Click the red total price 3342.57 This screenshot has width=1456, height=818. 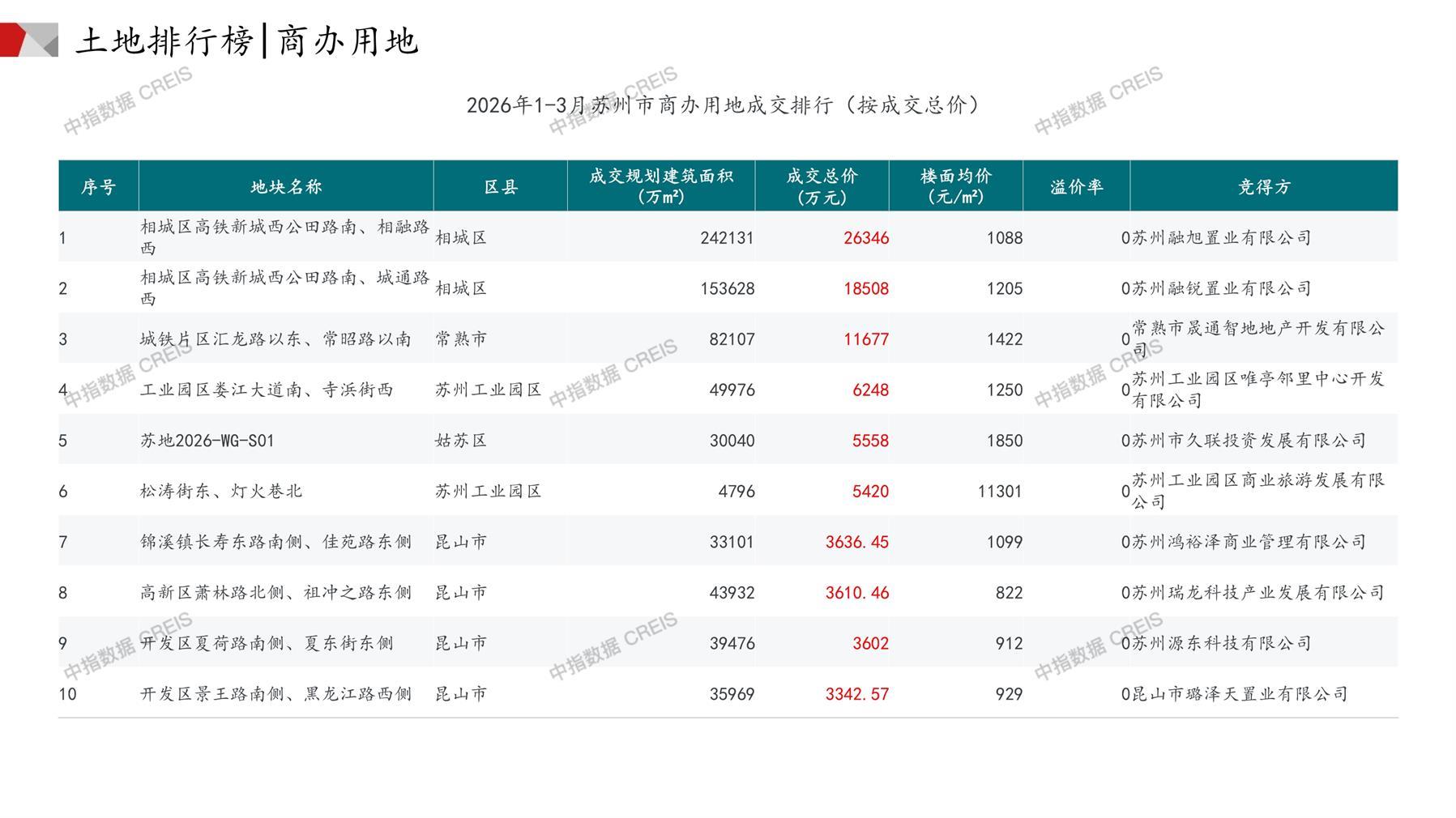coord(856,694)
